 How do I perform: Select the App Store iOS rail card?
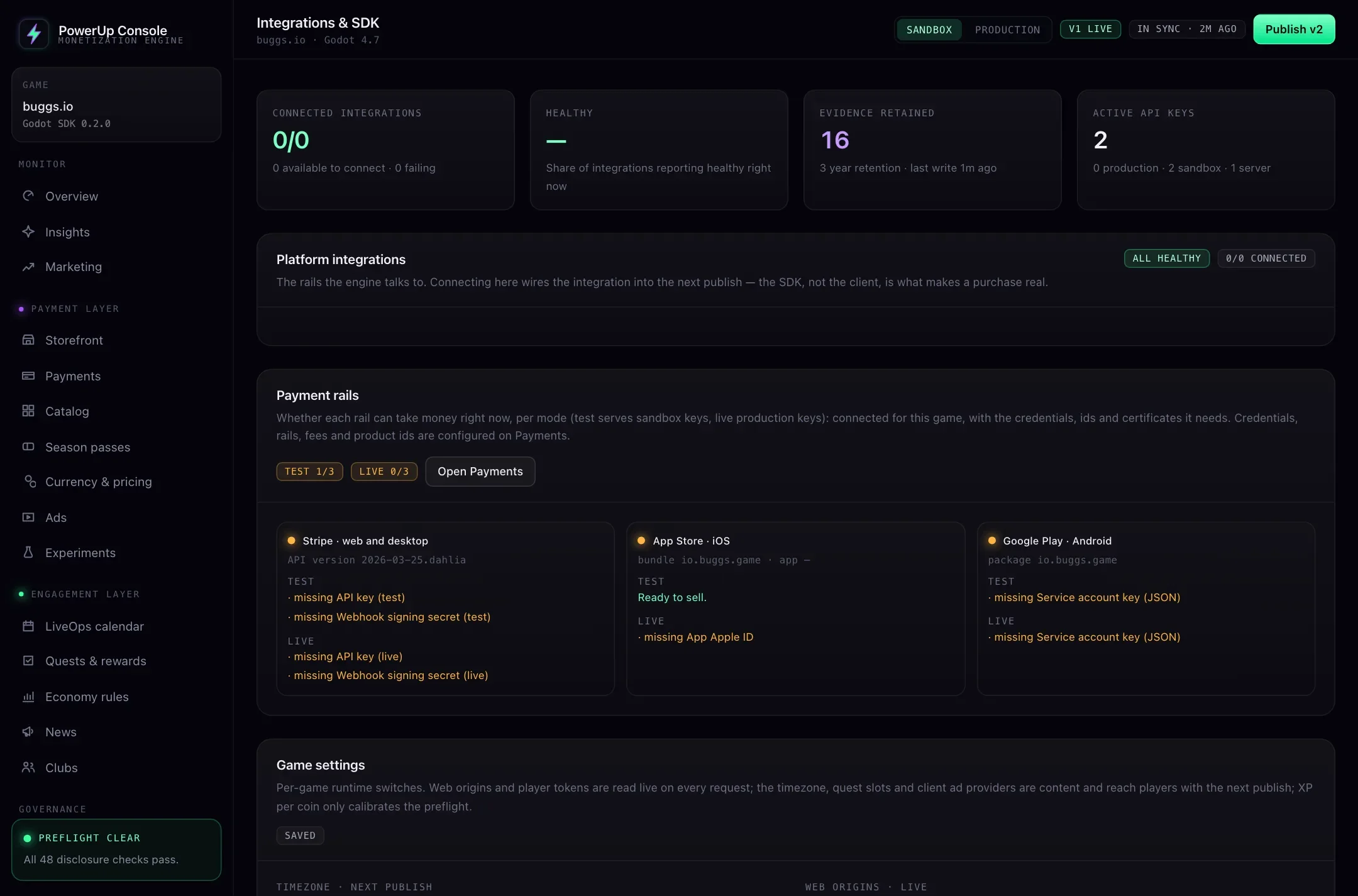(795, 608)
